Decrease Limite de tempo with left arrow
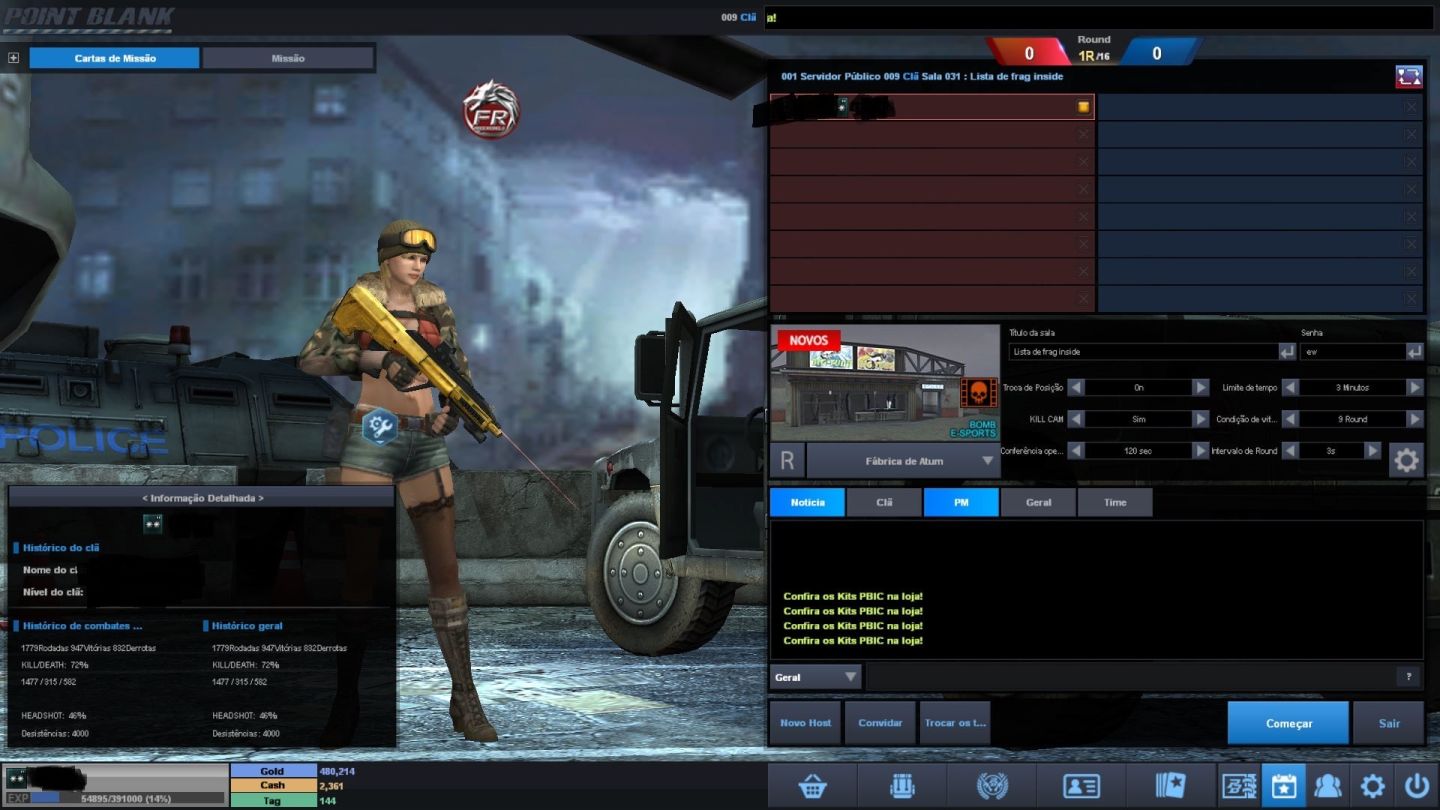 pos(1291,387)
